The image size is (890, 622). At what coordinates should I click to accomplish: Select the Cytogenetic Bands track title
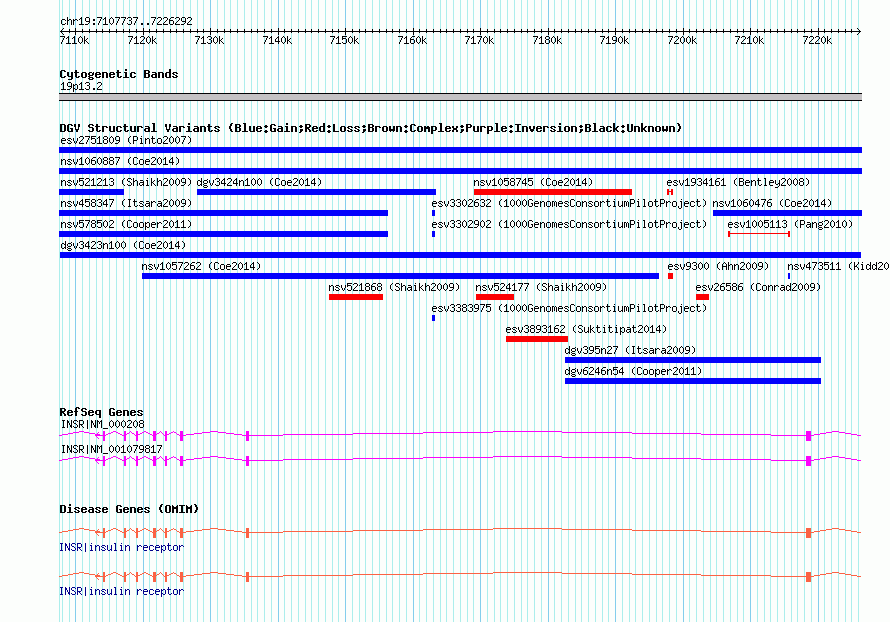[x=119, y=74]
